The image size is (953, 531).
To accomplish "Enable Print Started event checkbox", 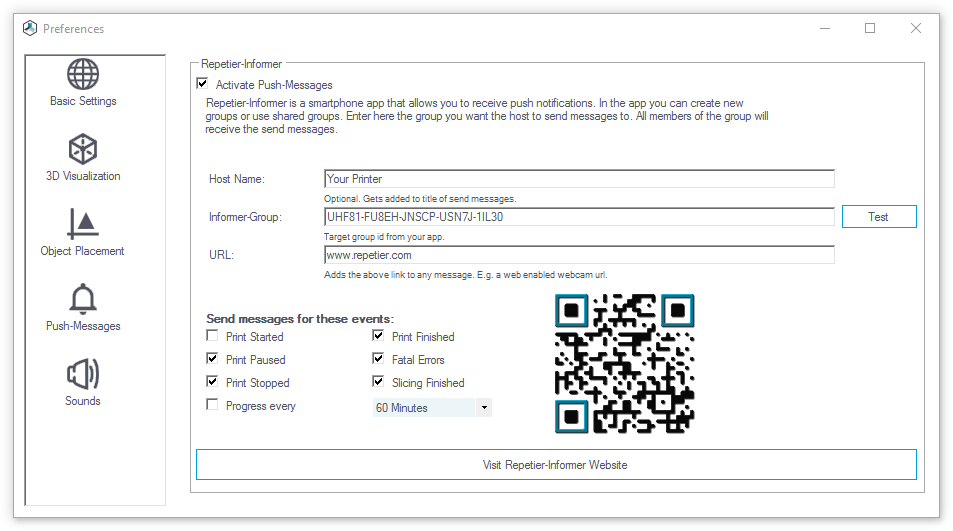I will (212, 335).
